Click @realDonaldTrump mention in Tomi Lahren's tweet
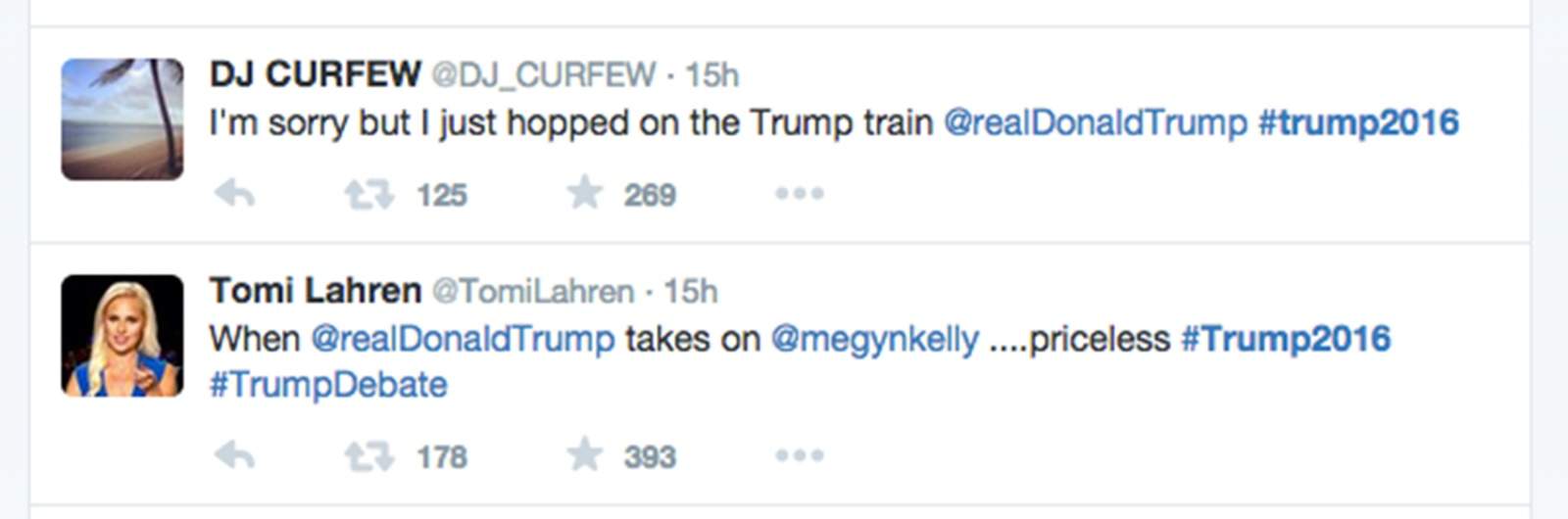 click(463, 340)
